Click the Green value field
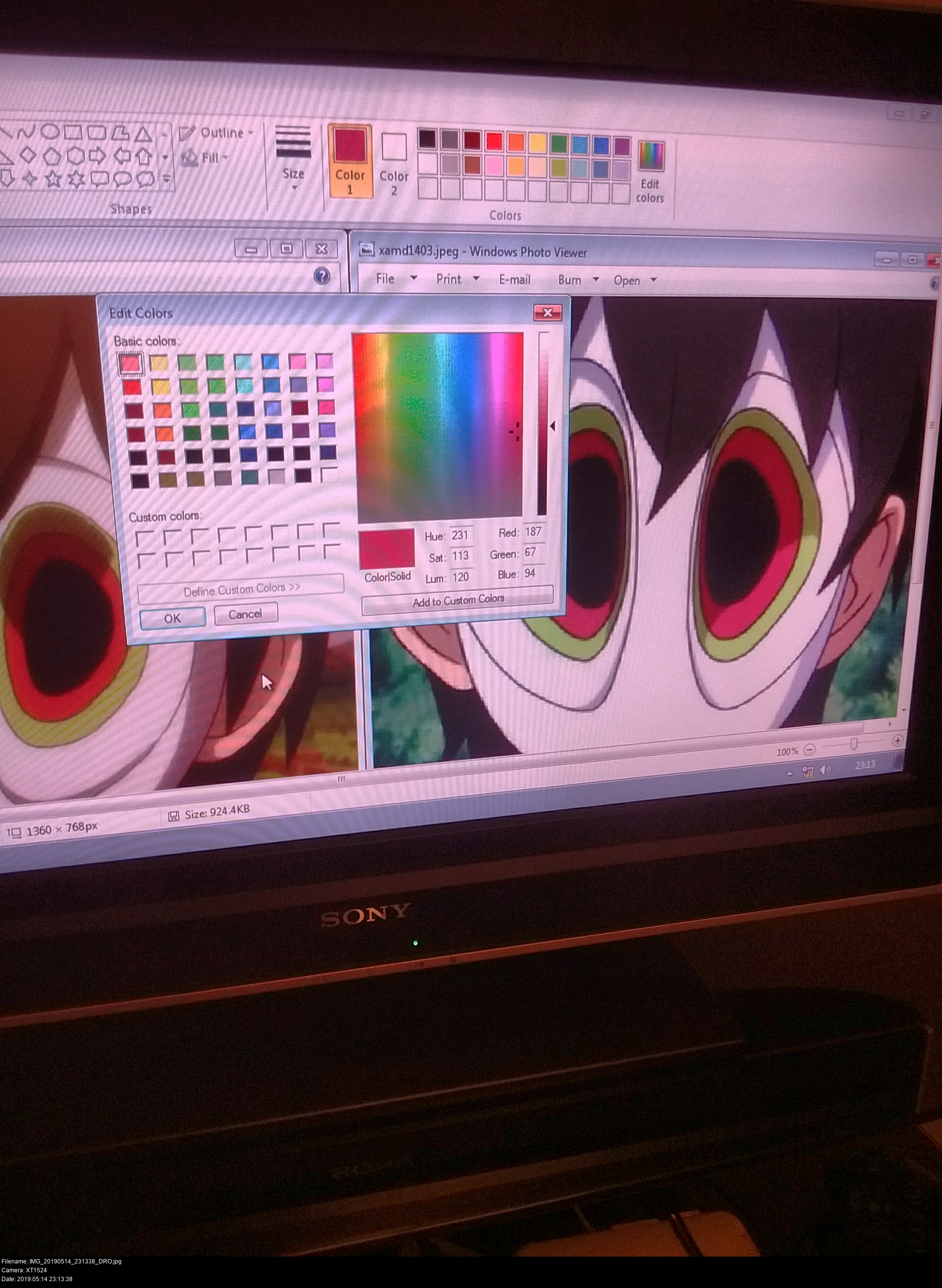 click(534, 552)
